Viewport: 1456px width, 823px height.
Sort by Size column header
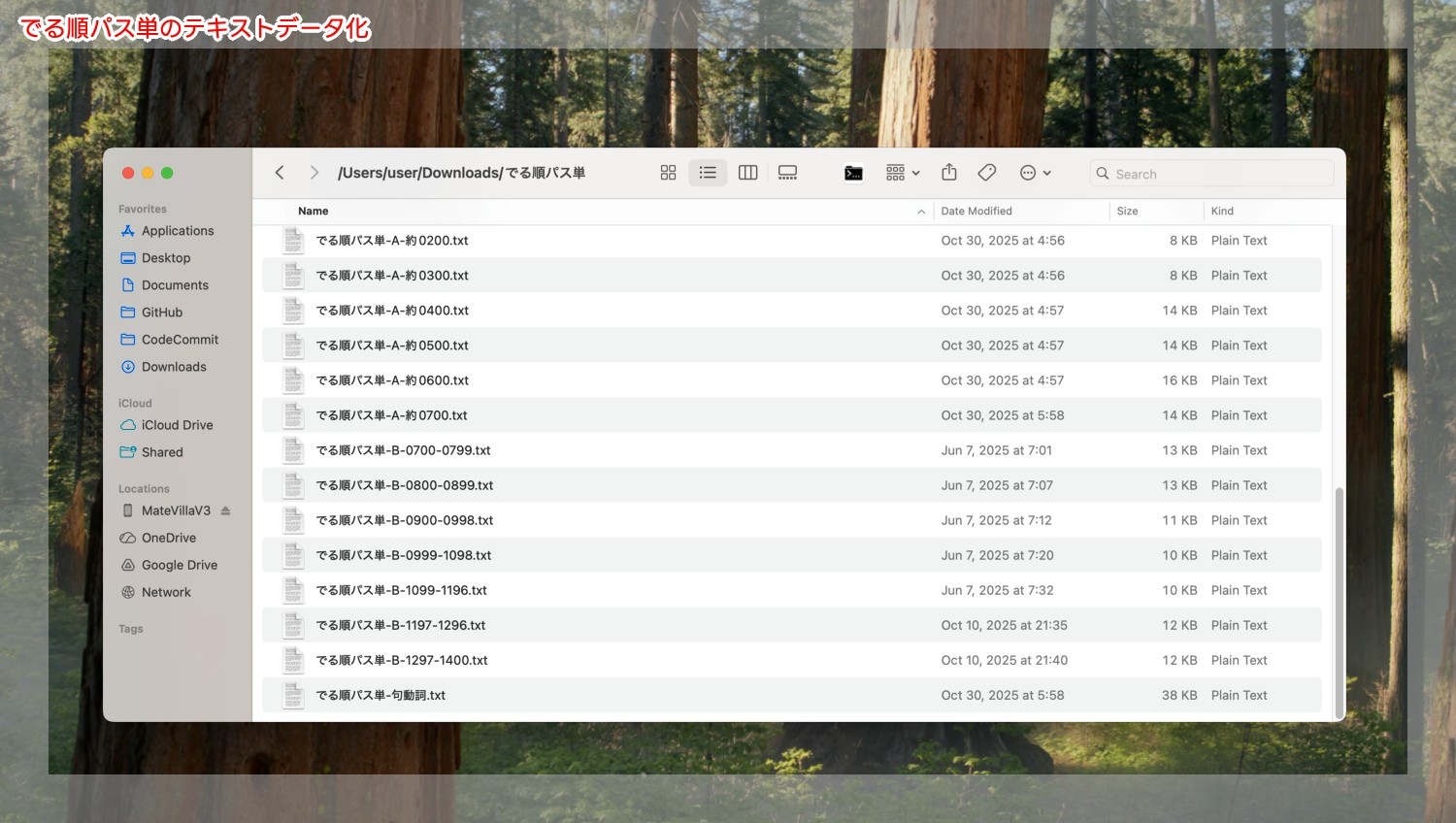[x=1127, y=211]
